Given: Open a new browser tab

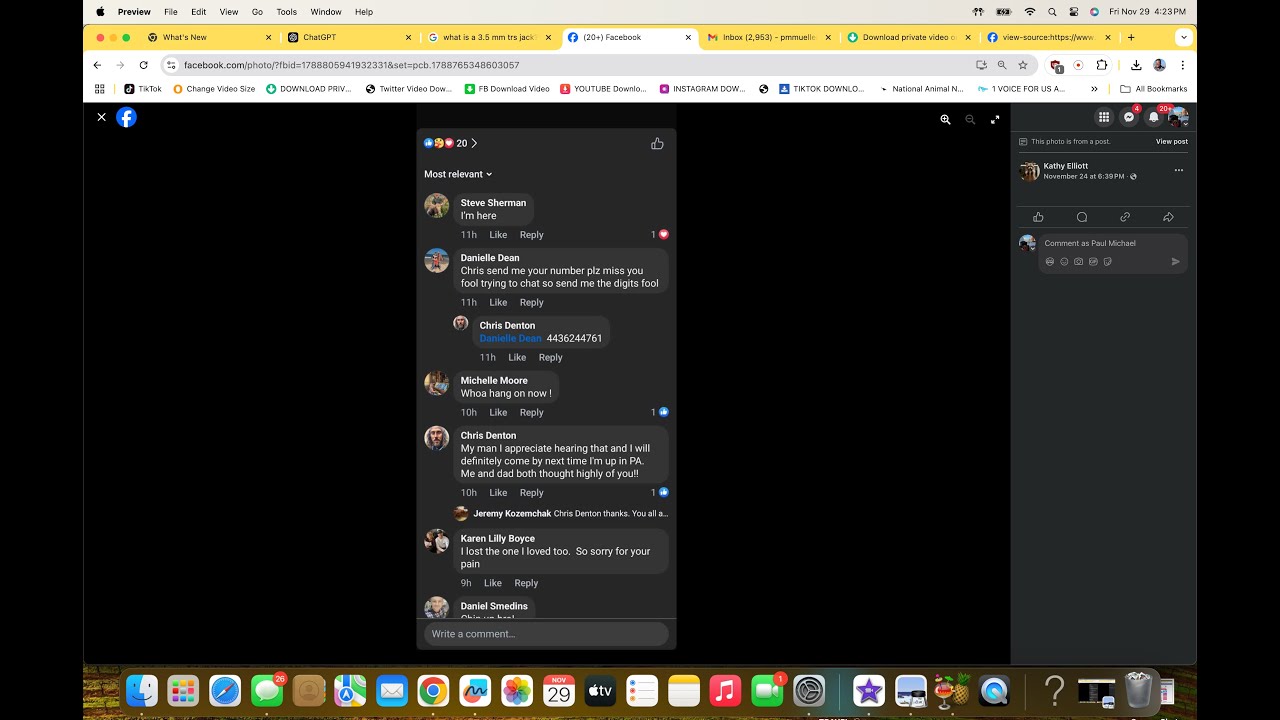Looking at the screenshot, I should click(x=1131, y=37).
